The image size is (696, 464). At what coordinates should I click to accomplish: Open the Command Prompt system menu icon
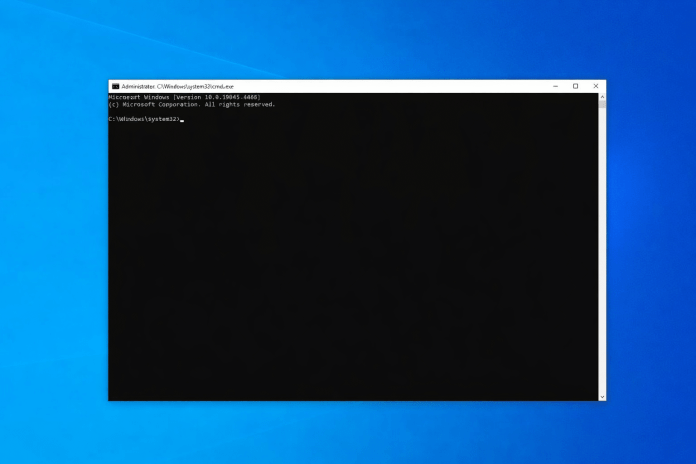click(115, 86)
